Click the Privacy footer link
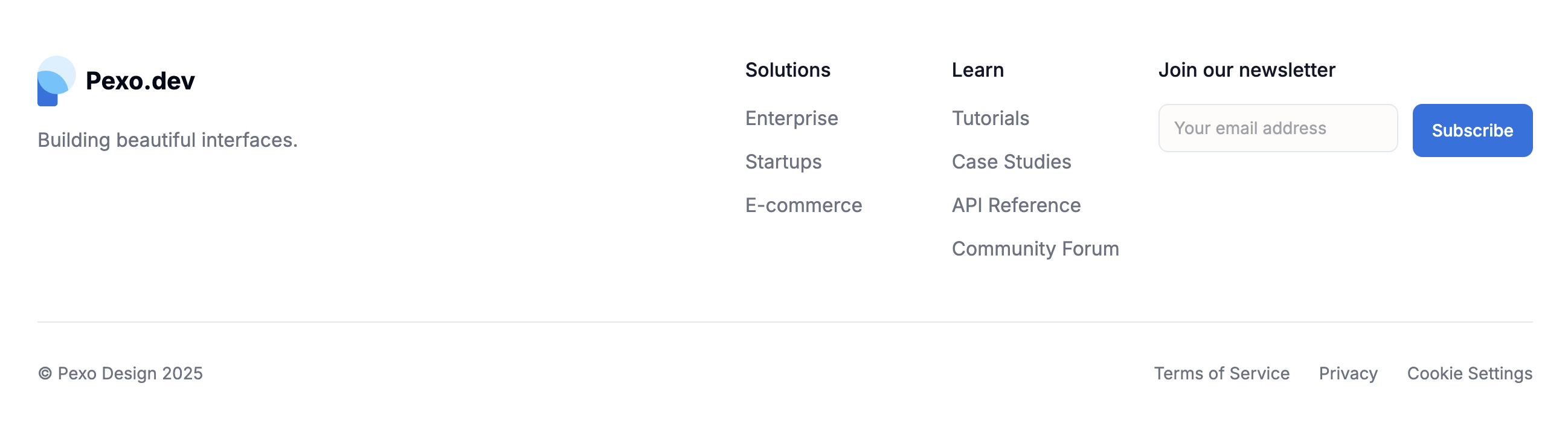 point(1348,373)
